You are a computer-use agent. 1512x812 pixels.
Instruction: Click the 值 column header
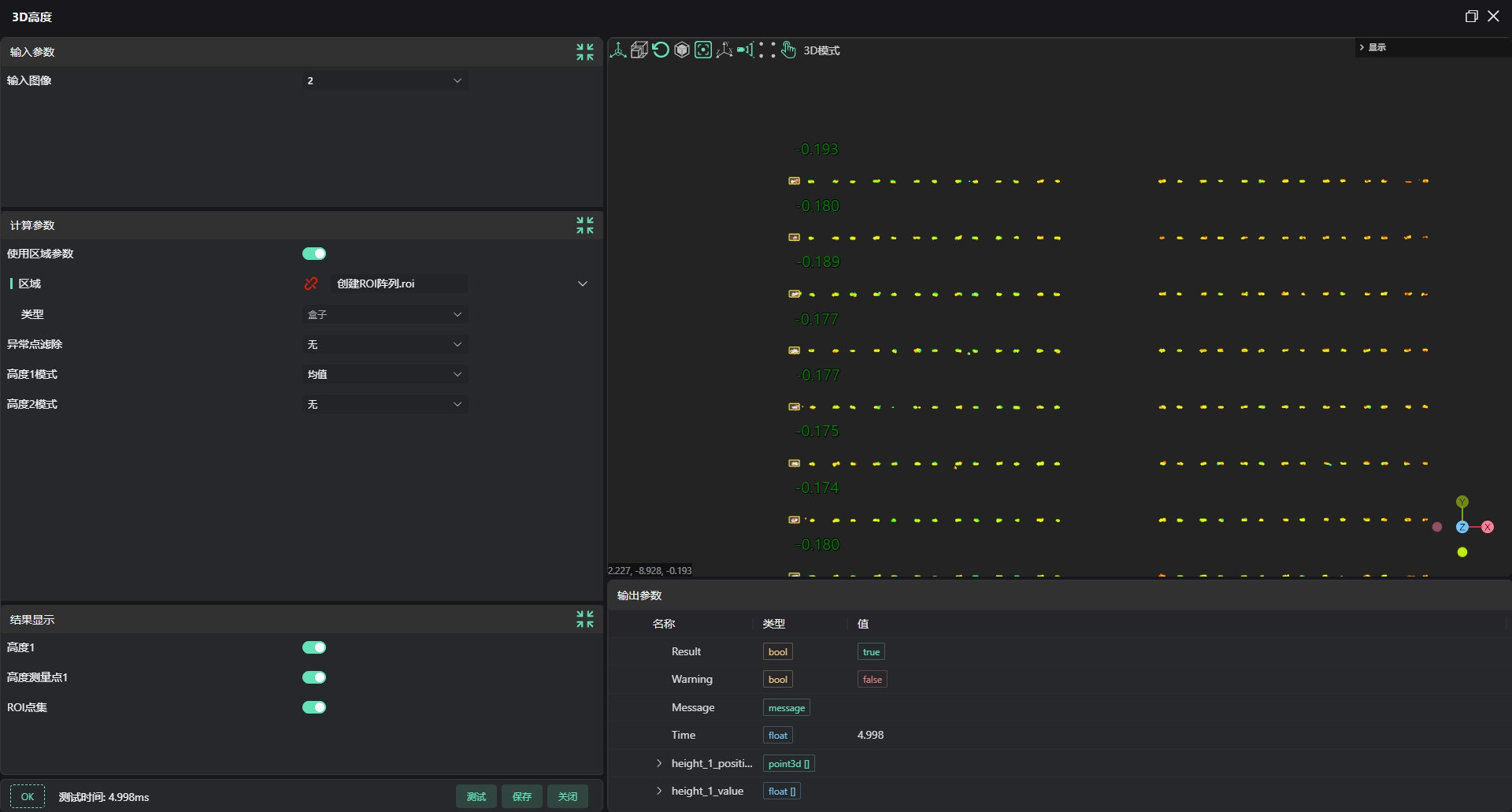click(863, 624)
